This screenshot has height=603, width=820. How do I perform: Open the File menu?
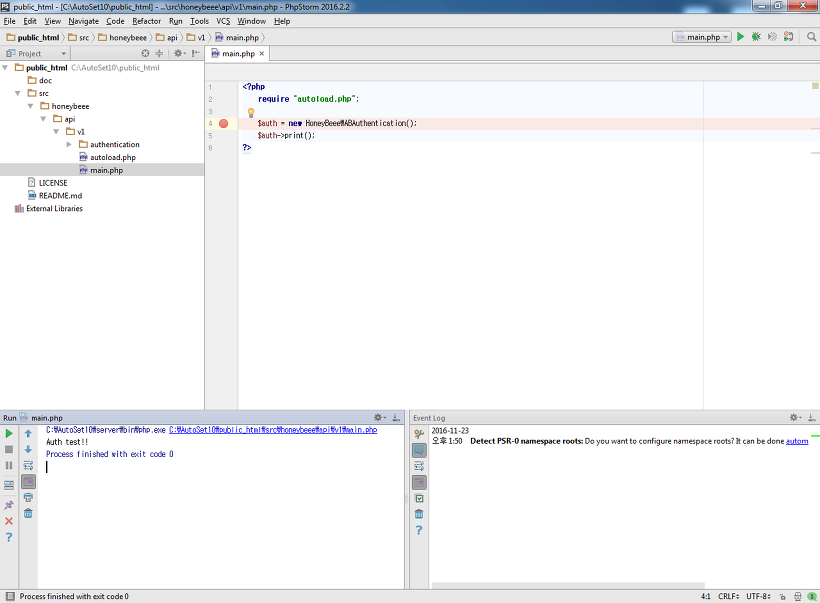coord(9,21)
